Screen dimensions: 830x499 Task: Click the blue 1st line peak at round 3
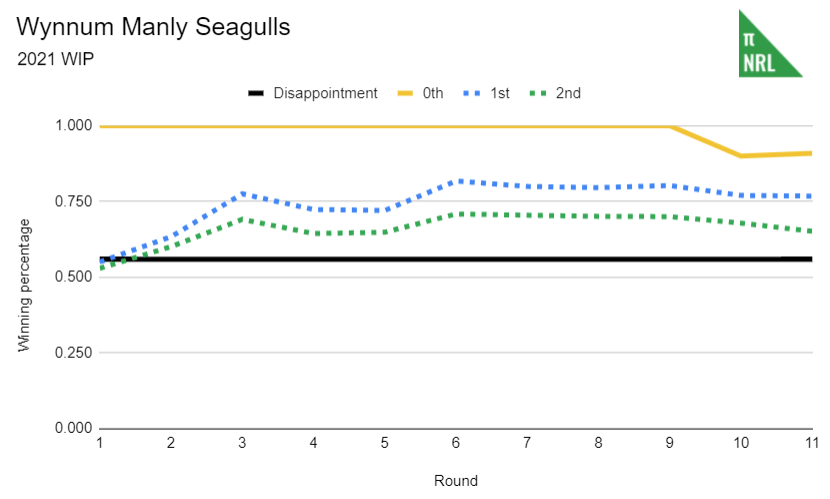click(x=242, y=193)
